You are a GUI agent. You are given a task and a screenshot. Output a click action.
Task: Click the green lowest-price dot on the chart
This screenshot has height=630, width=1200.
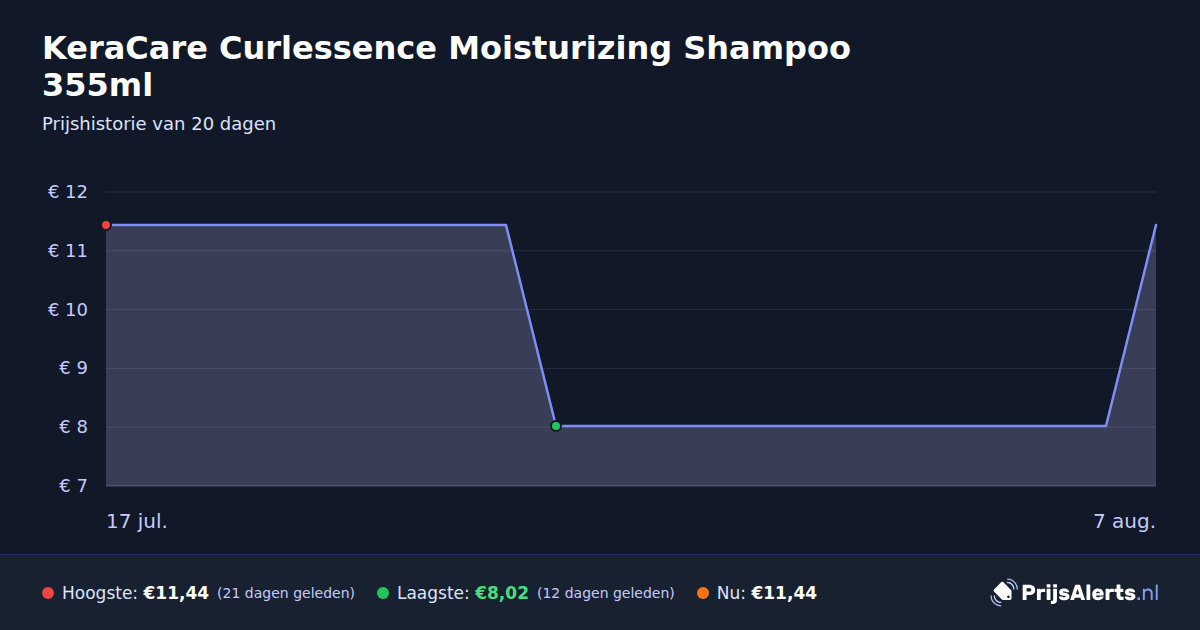pyautogui.click(x=556, y=426)
